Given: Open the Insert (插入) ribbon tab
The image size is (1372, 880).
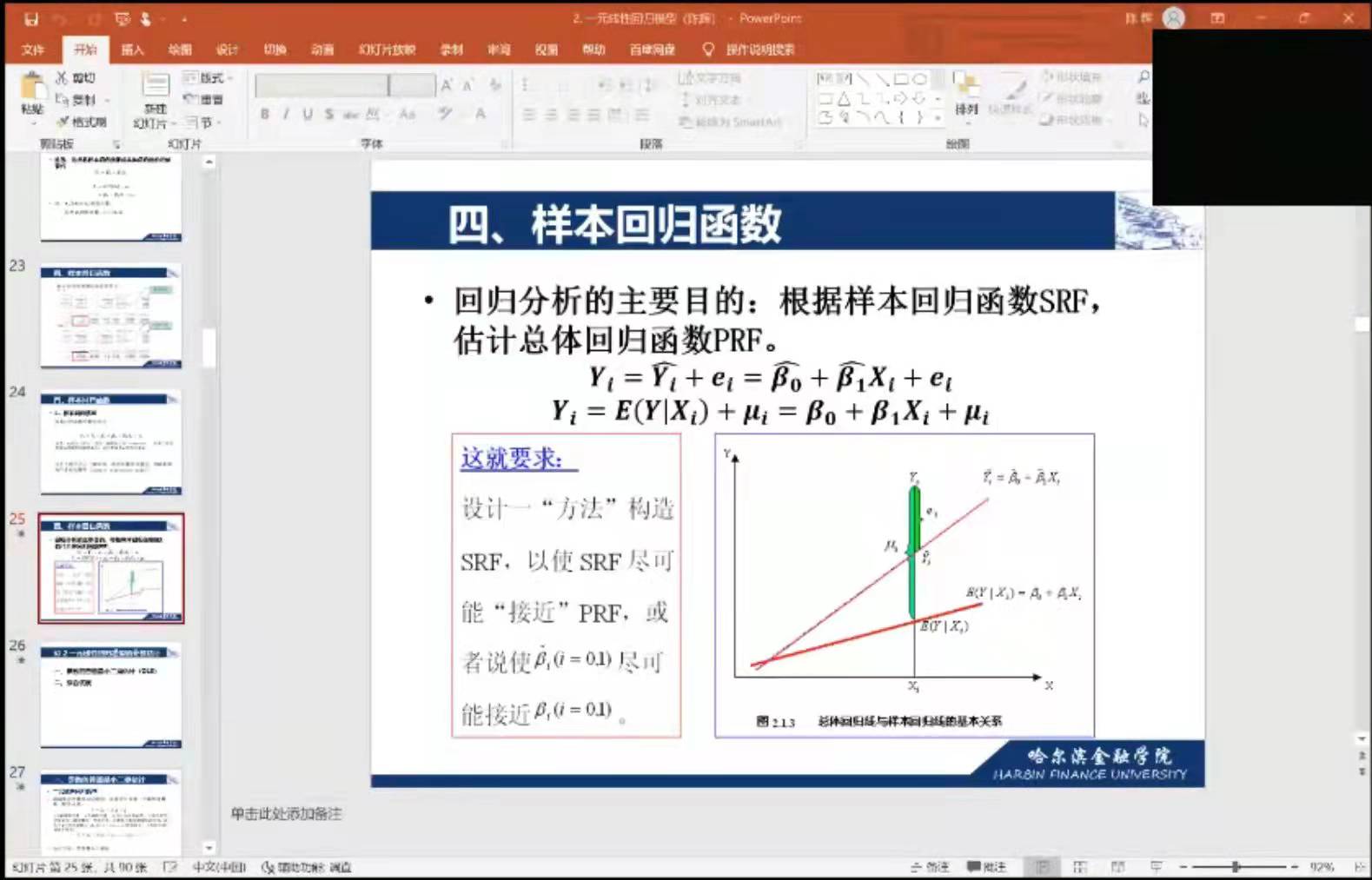Looking at the screenshot, I should coord(132,50).
